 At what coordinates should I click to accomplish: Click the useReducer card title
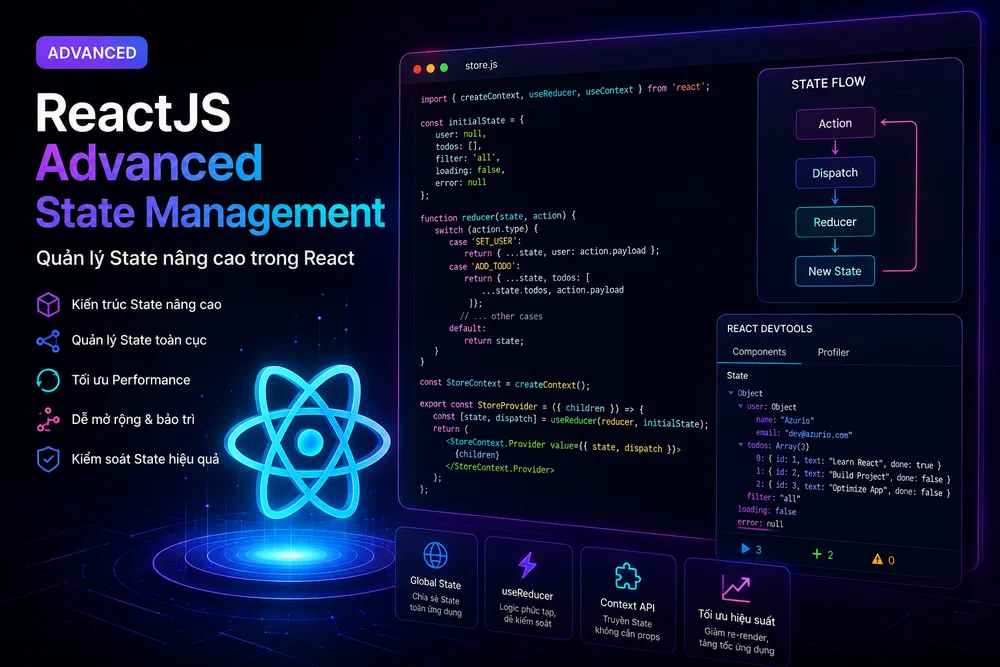pos(527,594)
